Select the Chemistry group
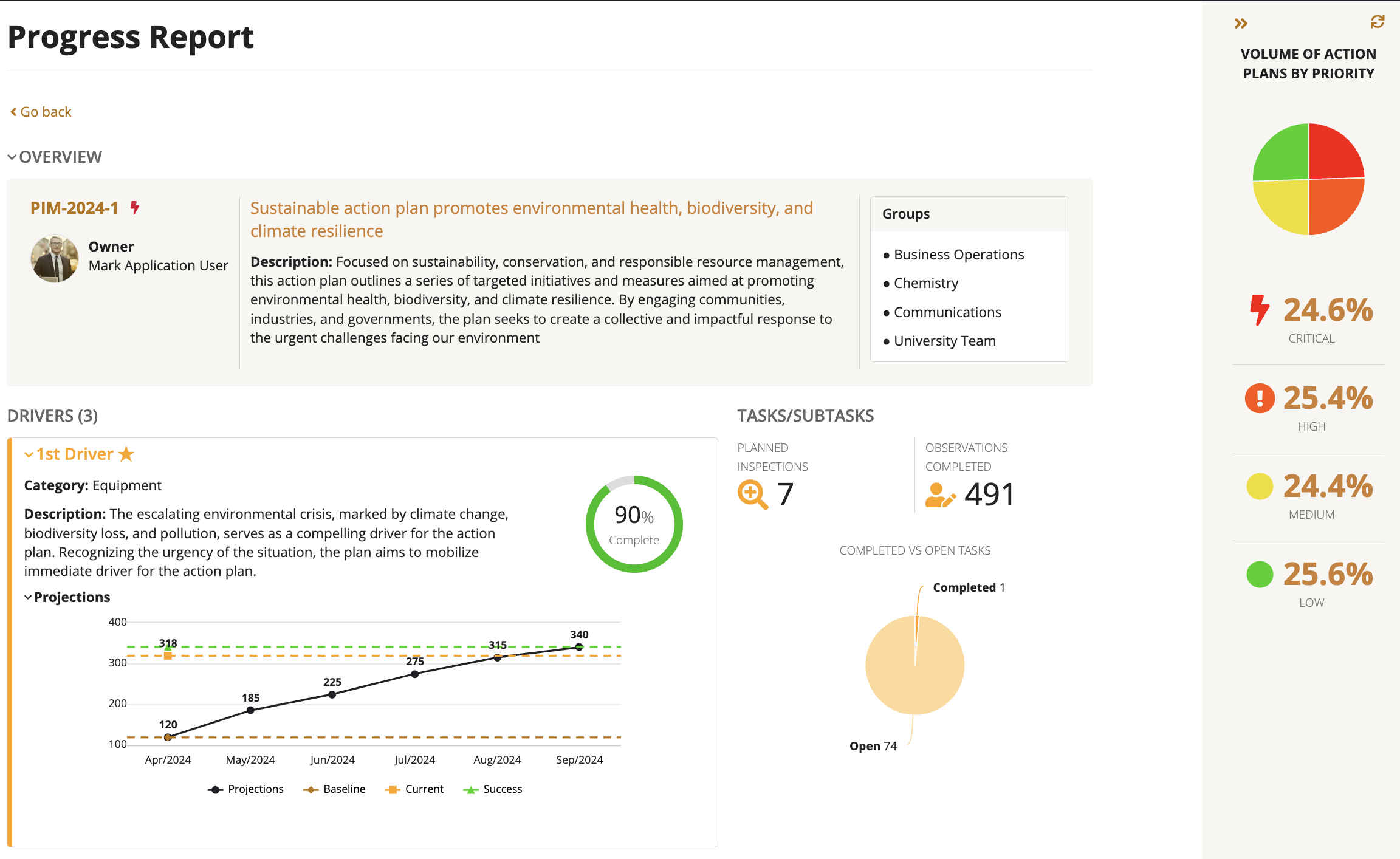Screen dimensions: 1400x859 pyautogui.click(x=926, y=283)
